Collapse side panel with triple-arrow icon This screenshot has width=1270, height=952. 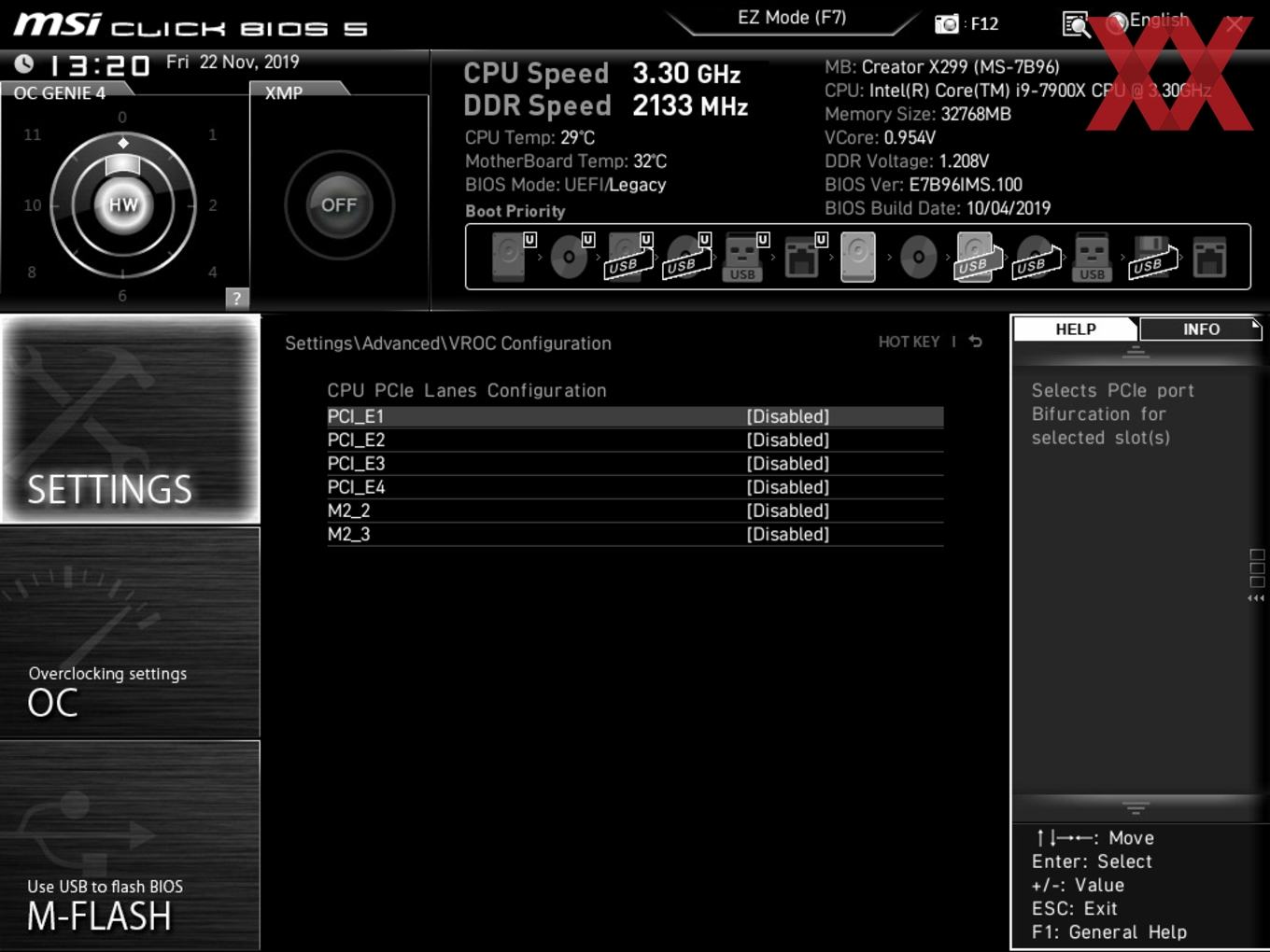pyautogui.click(x=1256, y=598)
